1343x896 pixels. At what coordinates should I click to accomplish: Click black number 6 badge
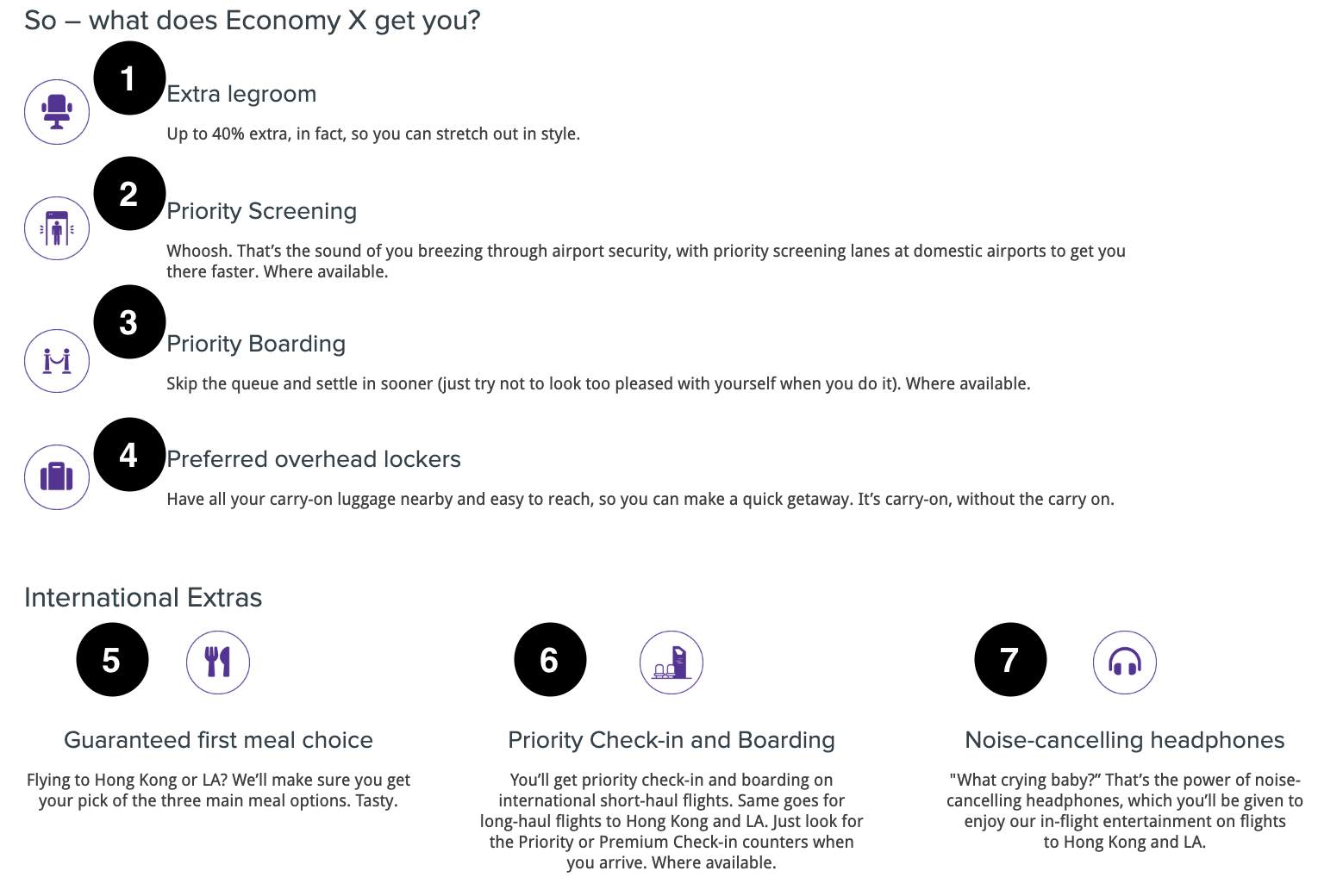(550, 660)
